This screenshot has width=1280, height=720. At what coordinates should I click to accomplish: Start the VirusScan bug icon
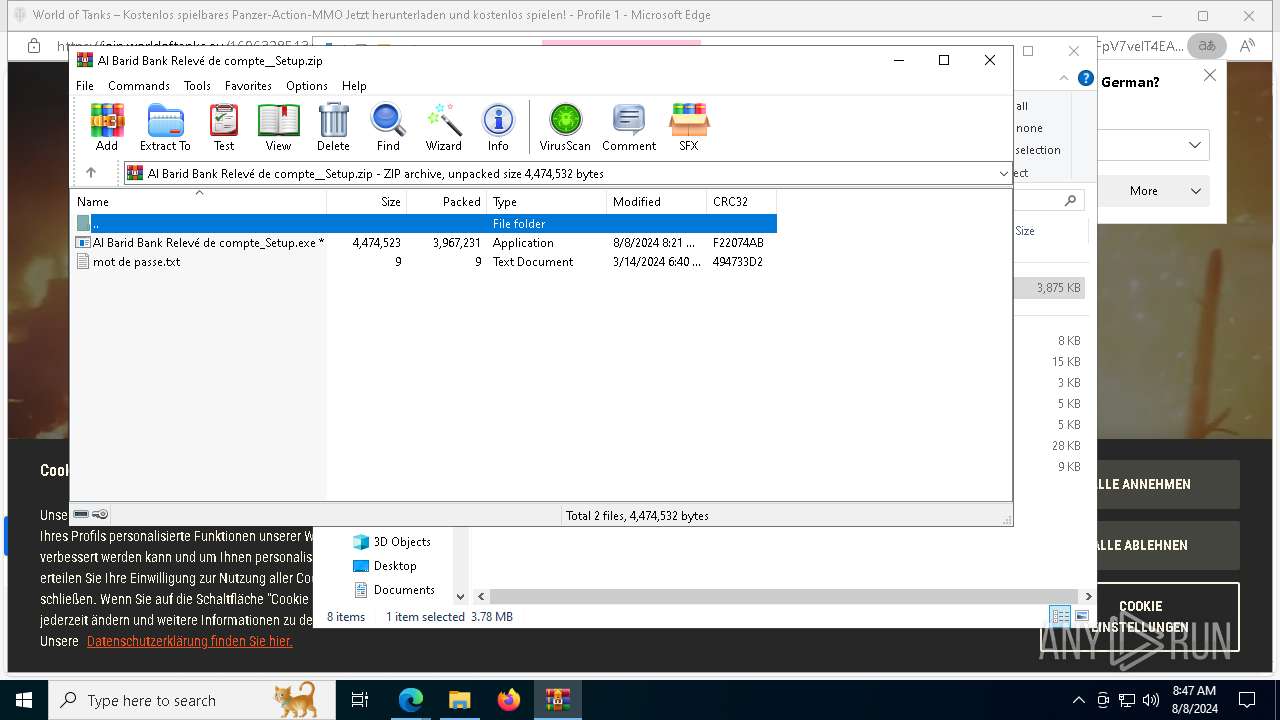[565, 127]
